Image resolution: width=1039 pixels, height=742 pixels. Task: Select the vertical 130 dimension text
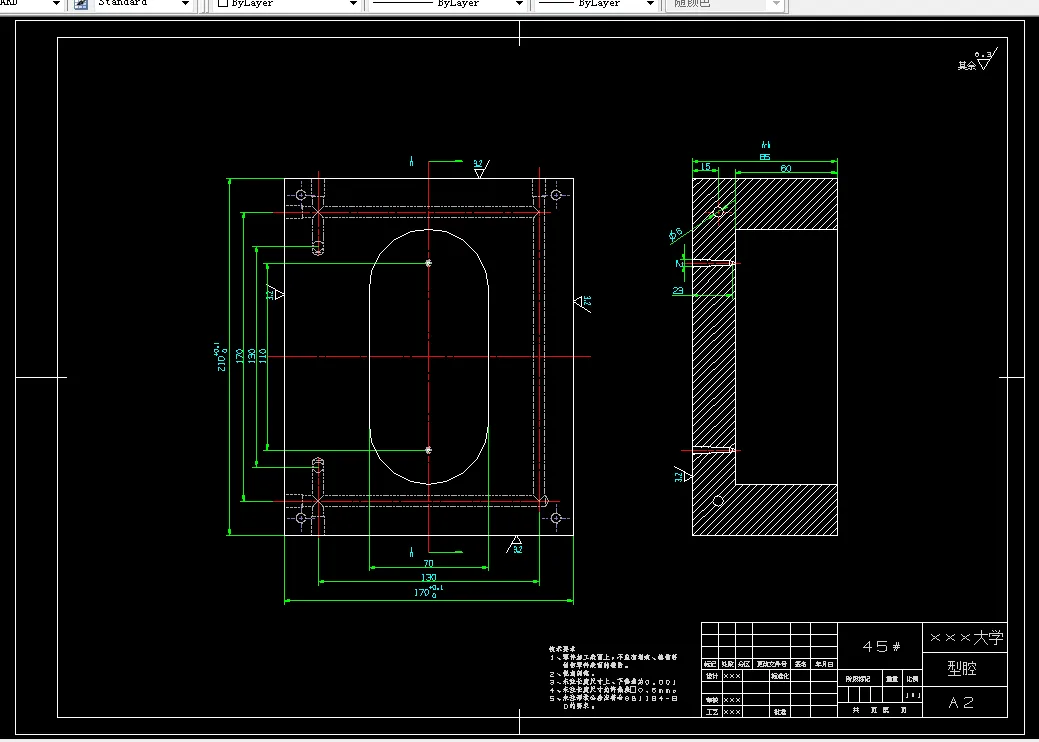pyautogui.click(x=251, y=356)
